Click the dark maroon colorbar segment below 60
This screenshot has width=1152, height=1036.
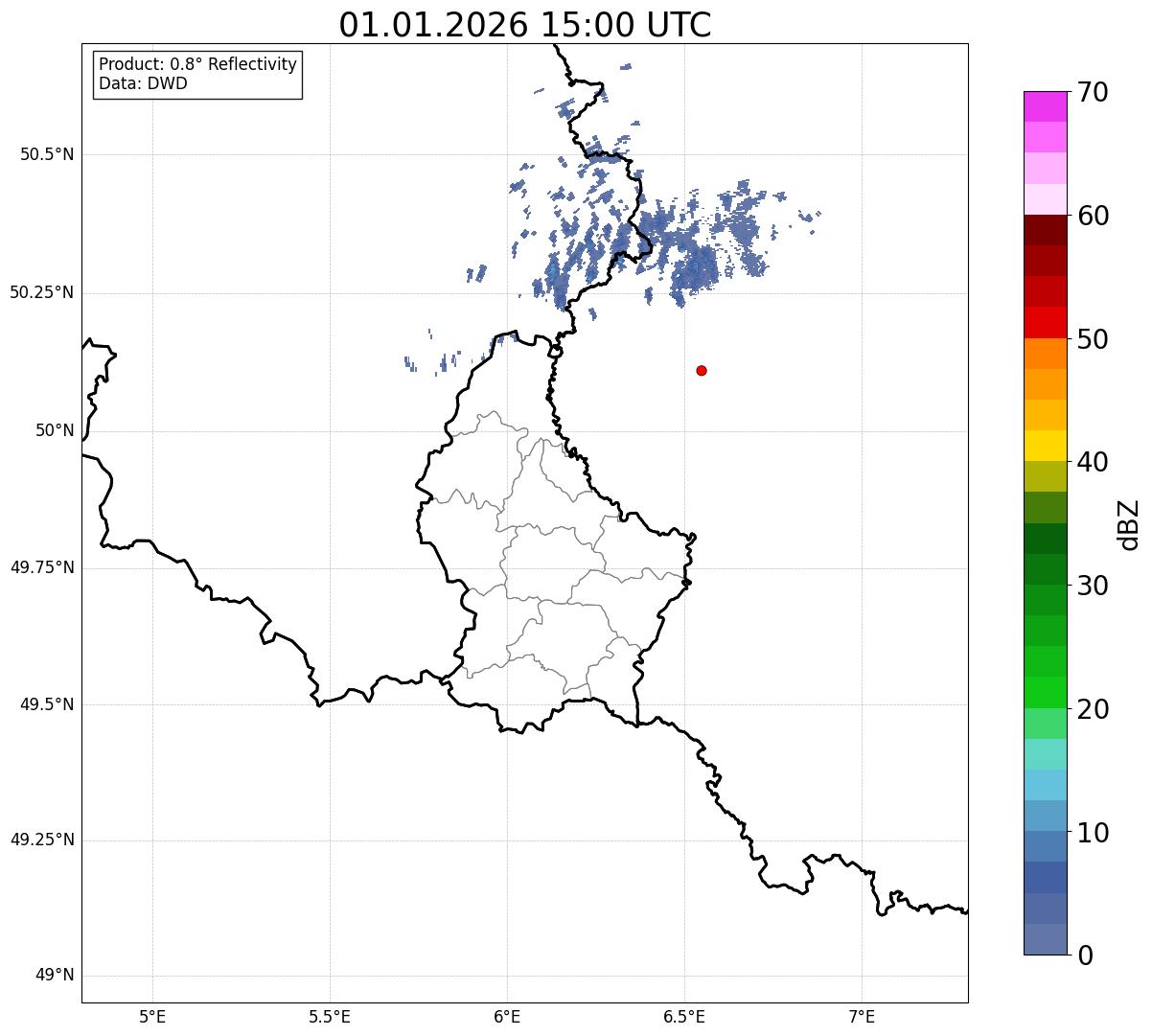click(1045, 230)
